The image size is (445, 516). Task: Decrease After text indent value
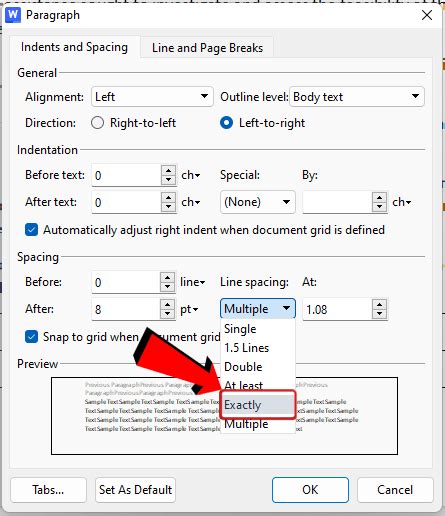tap(169, 207)
